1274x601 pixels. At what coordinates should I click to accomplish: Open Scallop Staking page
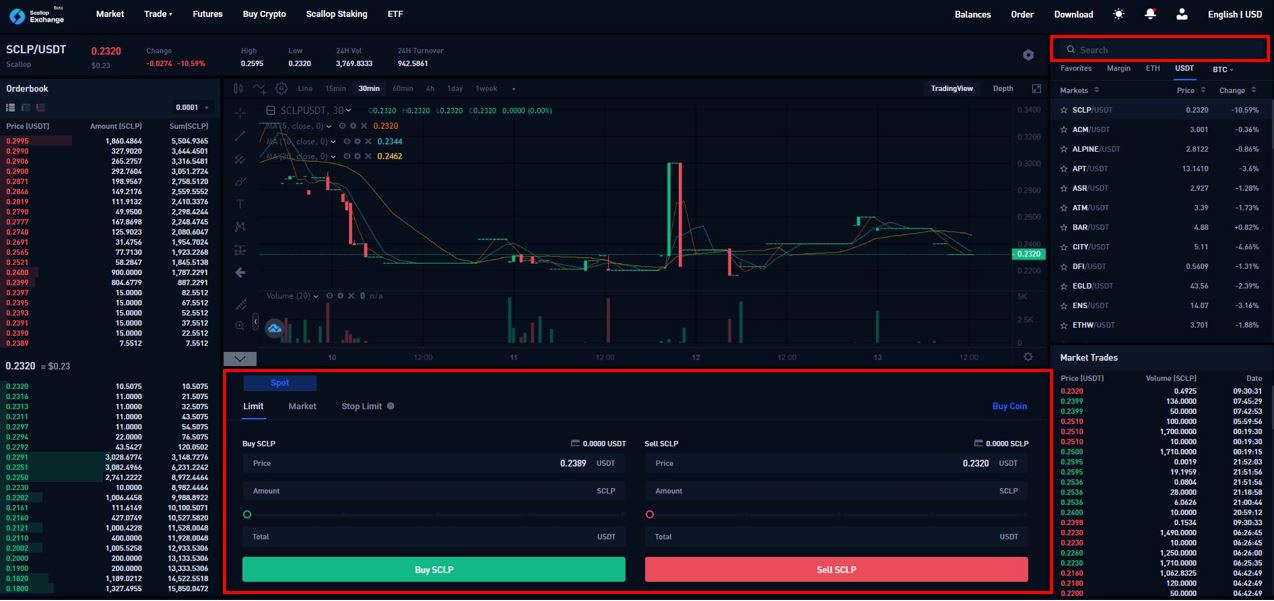336,14
